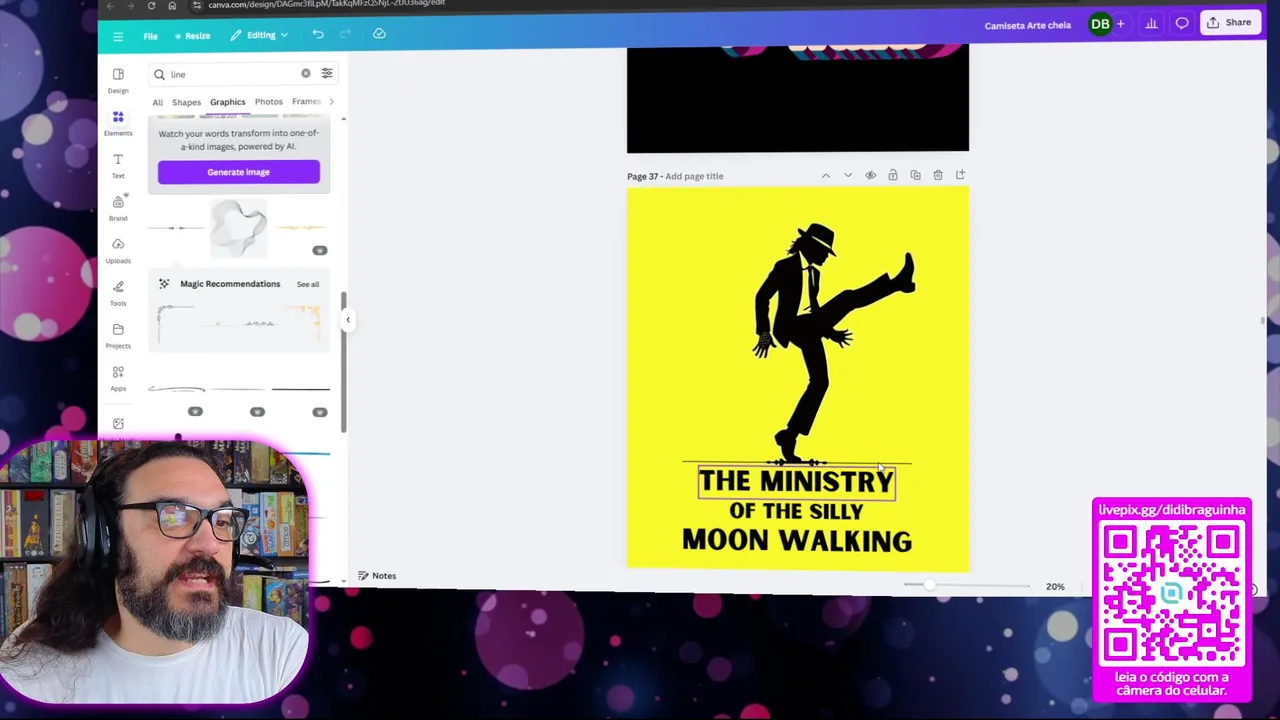Select the wavy mesh line graphic

point(238,228)
